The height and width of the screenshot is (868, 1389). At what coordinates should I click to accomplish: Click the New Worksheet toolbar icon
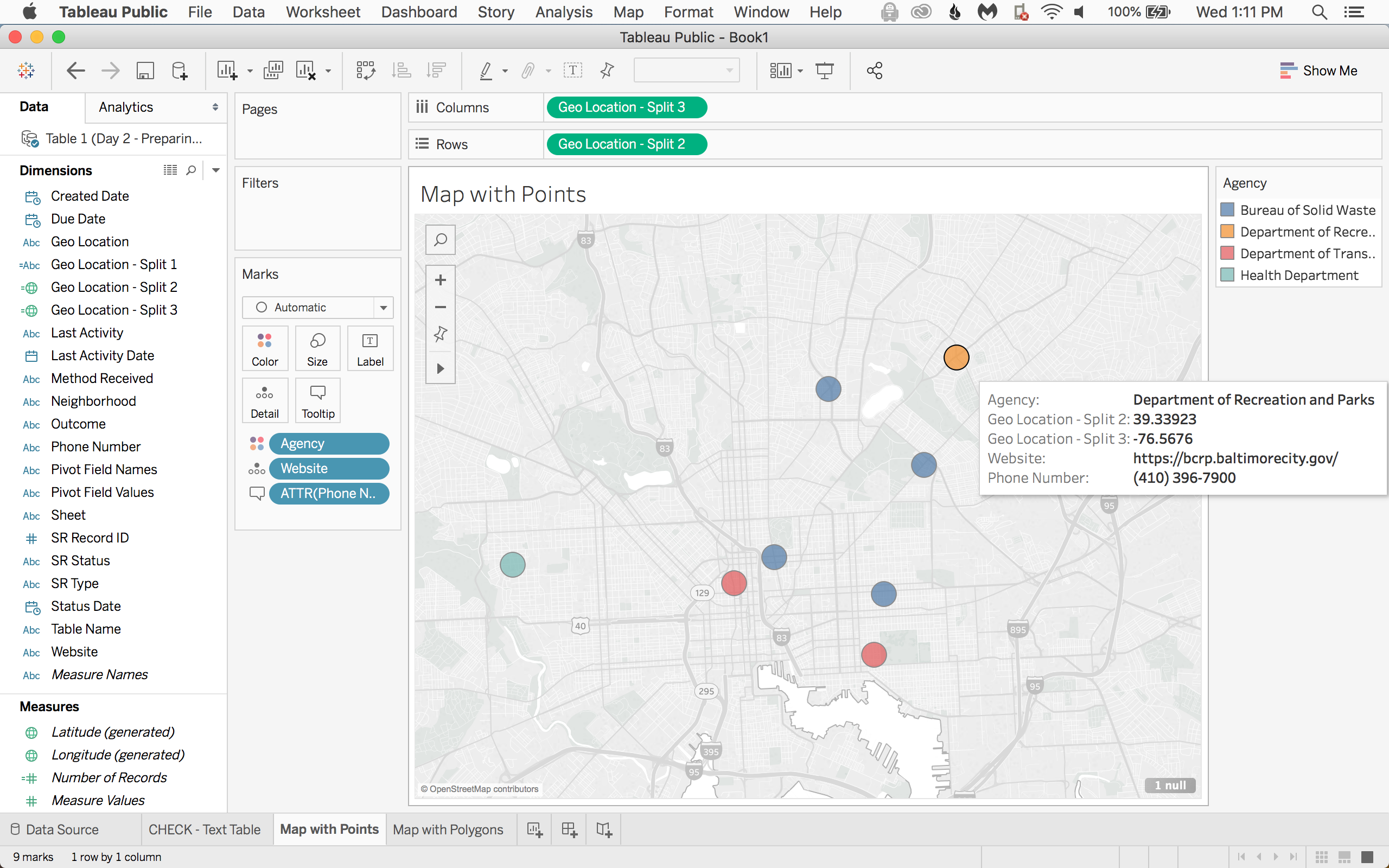(x=227, y=71)
